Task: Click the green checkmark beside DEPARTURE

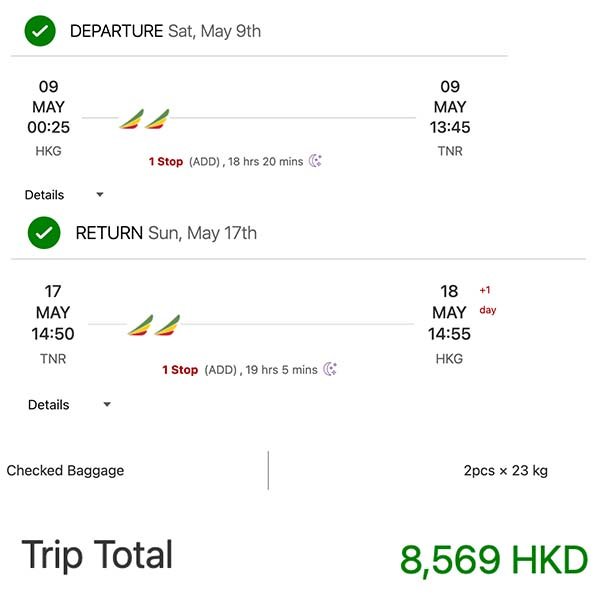Action: (x=40, y=31)
